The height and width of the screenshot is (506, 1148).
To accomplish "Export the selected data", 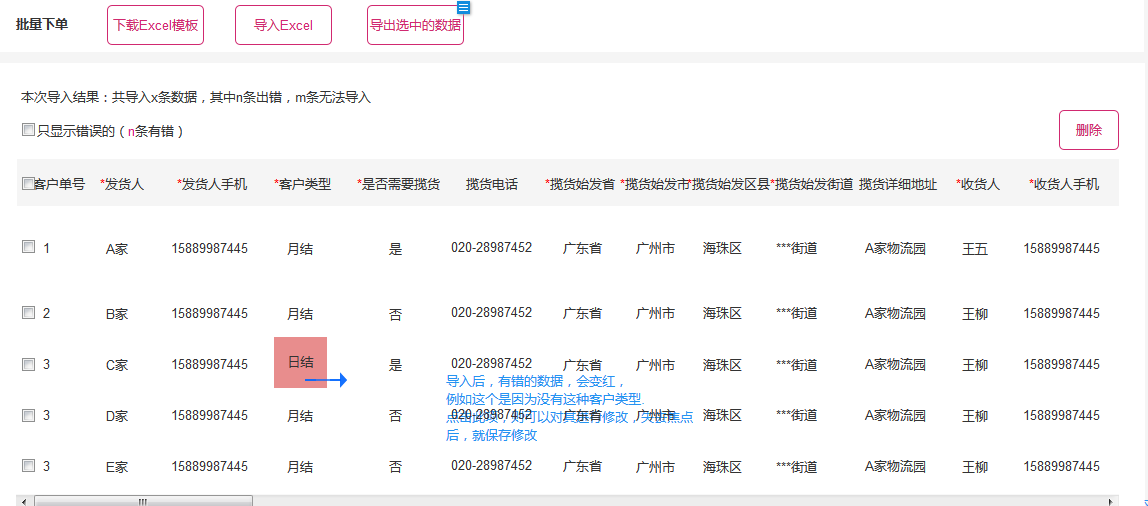I will tap(415, 25).
